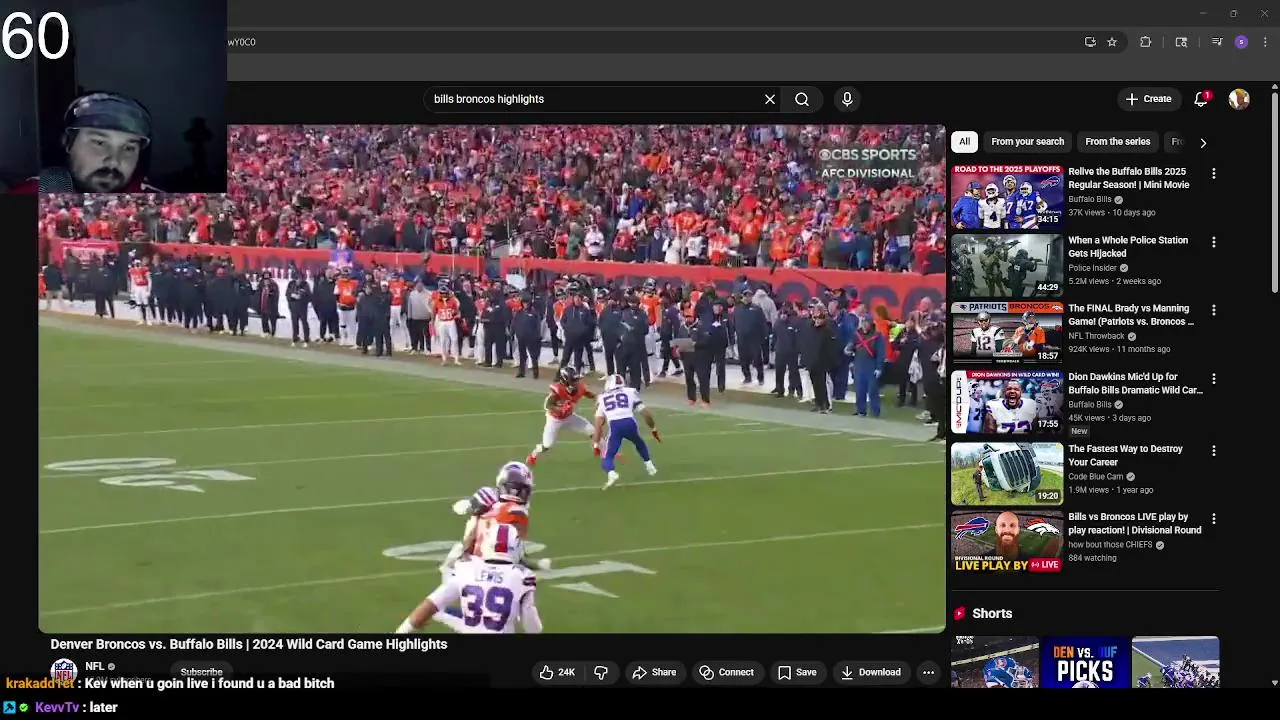Click the Denver Broncos vs. Buffalo Bills title
This screenshot has width=1280, height=720.
pyautogui.click(x=249, y=644)
